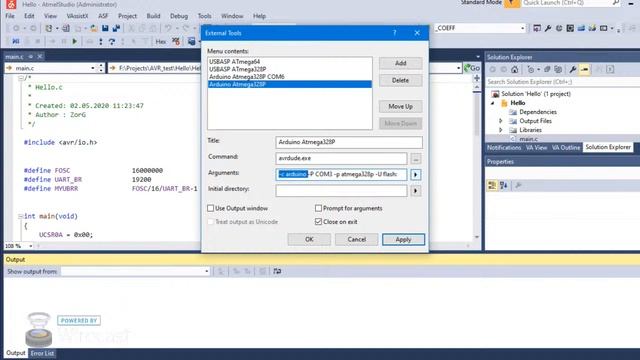Click the pin icon on main.c tab
Screen dimensions: 640x360
(30, 56)
